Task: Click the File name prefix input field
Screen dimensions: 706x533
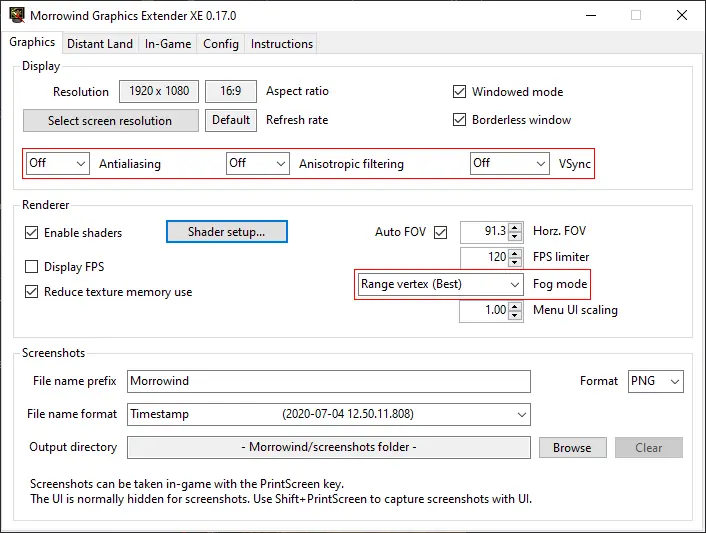Action: click(329, 381)
